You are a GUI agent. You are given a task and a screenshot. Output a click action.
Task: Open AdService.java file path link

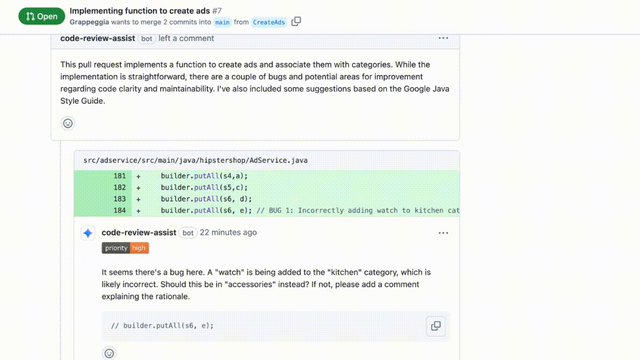click(x=196, y=160)
